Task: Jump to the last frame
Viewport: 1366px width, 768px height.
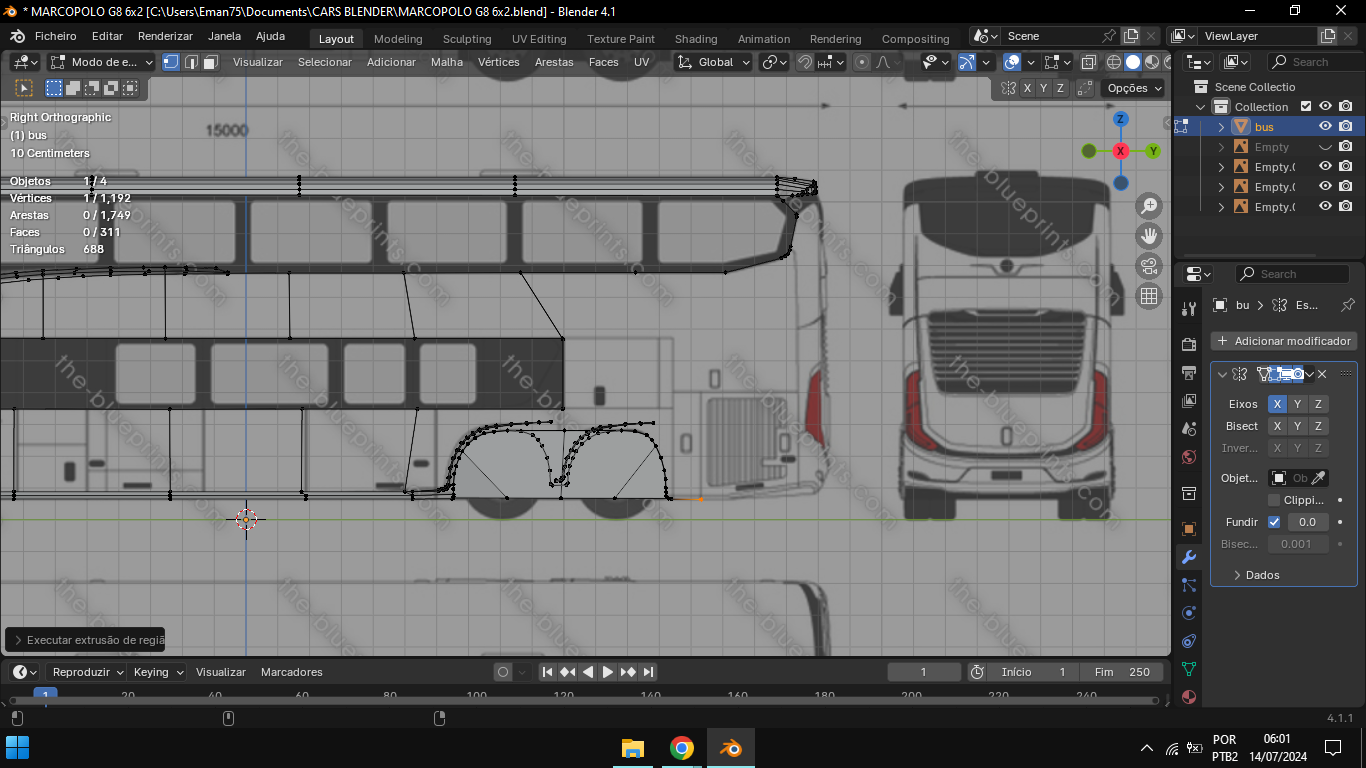Action: (x=648, y=672)
